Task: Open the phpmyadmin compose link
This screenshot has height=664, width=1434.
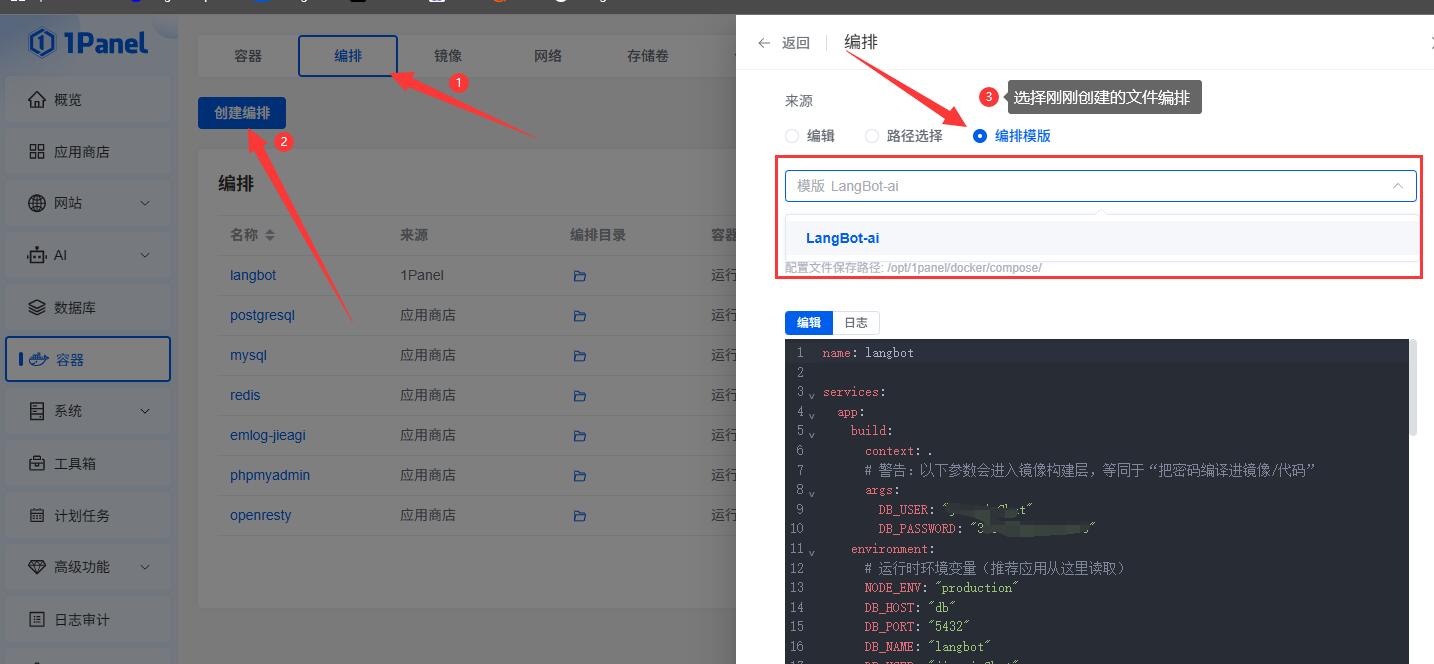Action: click(x=270, y=475)
